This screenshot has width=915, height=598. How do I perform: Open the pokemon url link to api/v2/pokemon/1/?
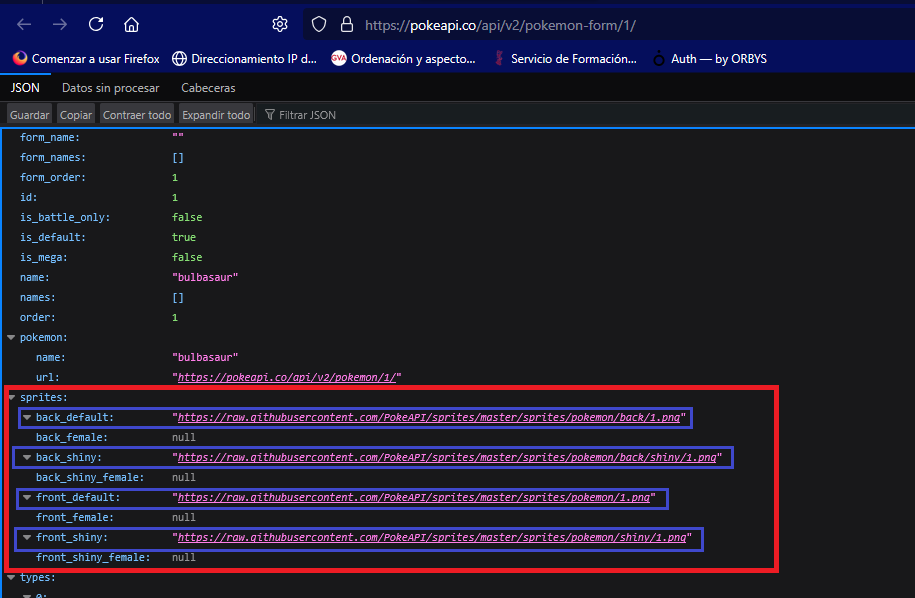[287, 377]
